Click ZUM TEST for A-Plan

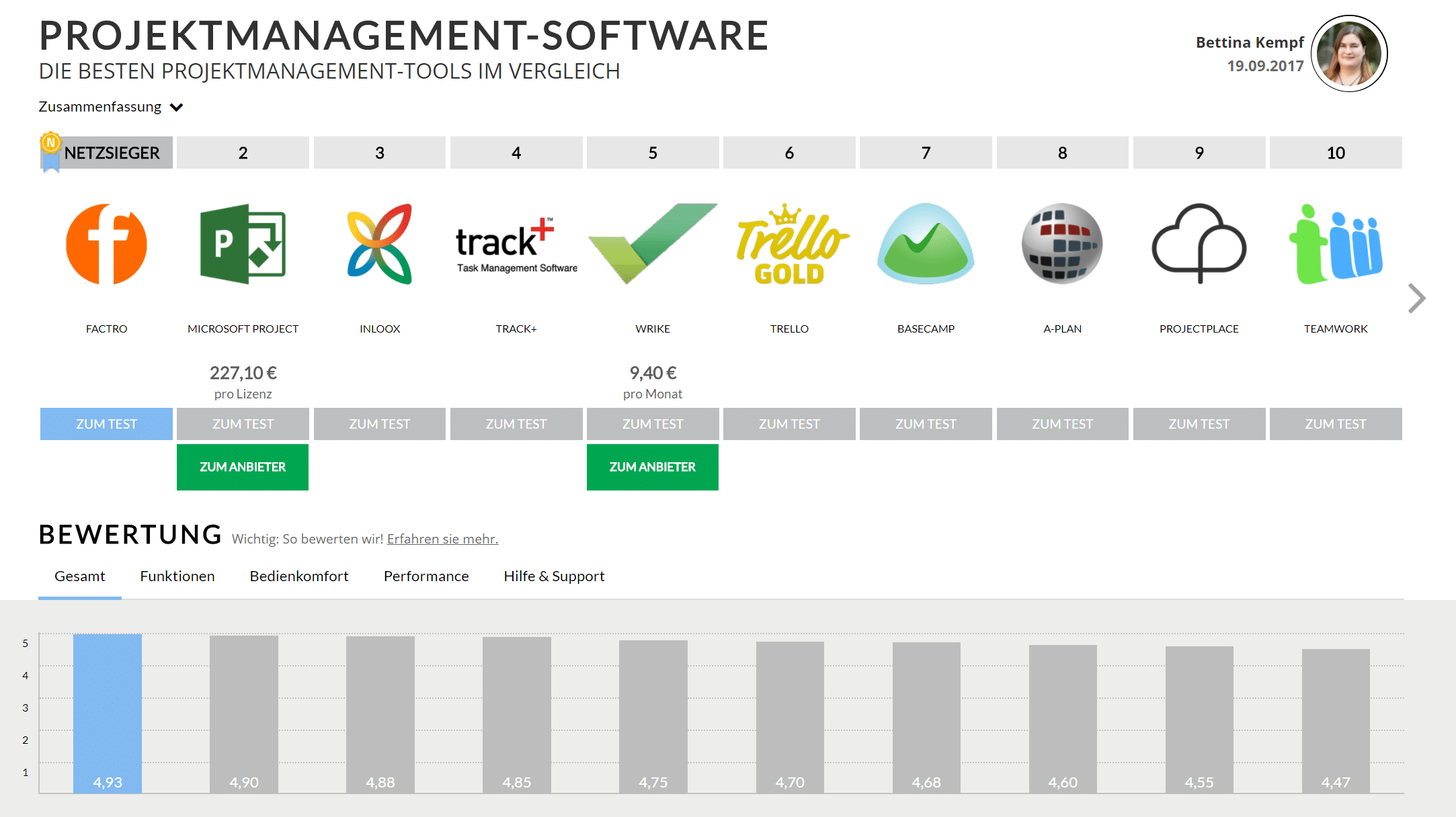(x=1062, y=424)
